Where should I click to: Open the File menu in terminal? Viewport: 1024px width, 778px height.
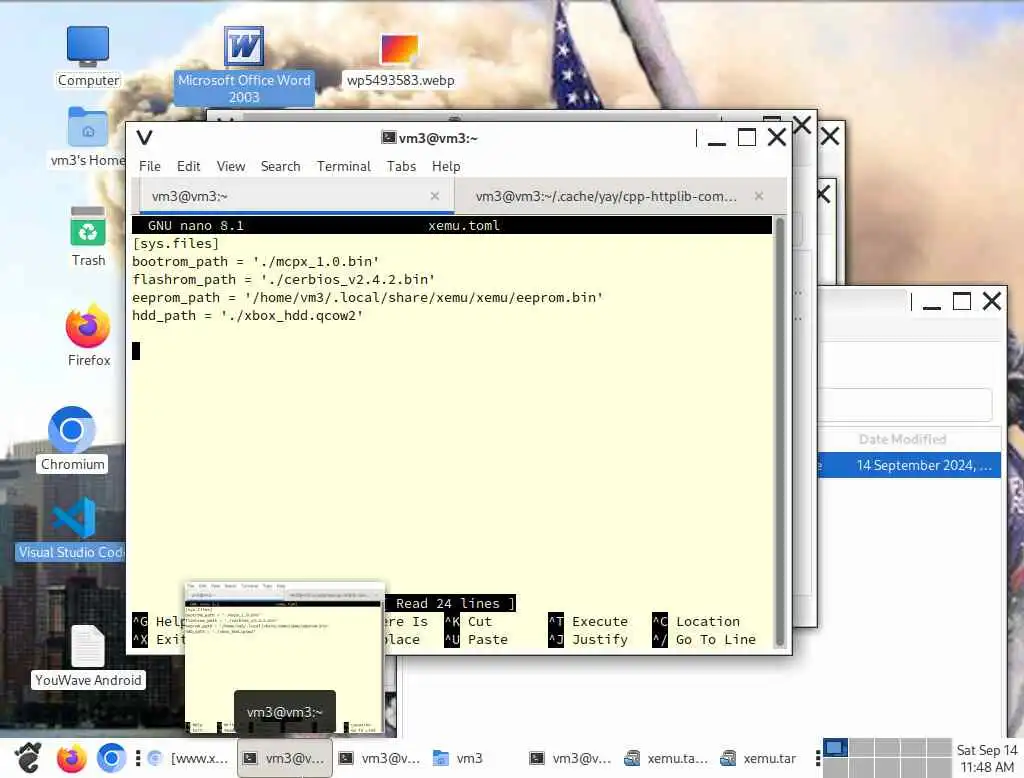[x=150, y=167]
